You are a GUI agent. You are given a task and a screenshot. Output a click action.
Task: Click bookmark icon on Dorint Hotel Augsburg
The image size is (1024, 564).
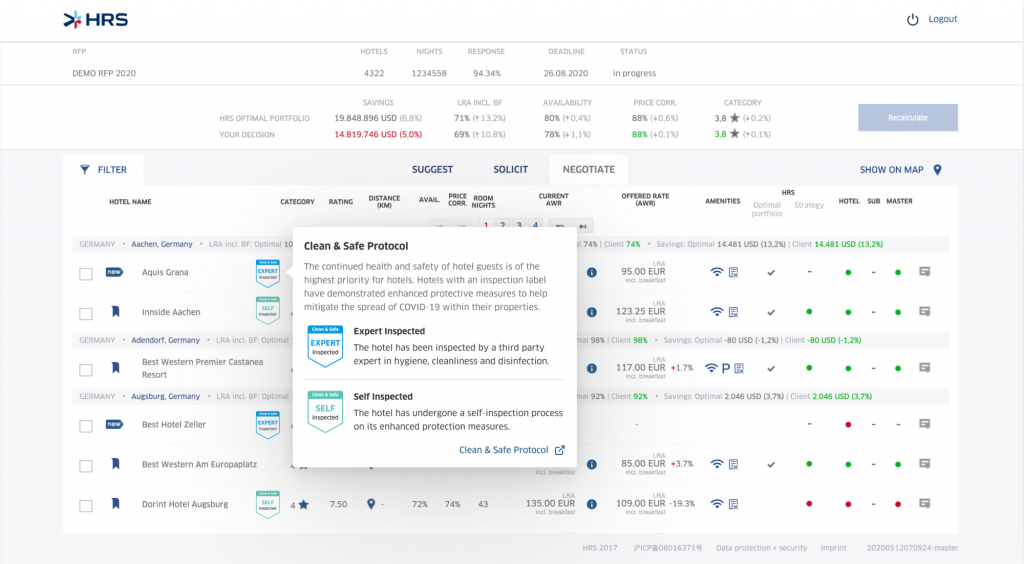point(116,503)
